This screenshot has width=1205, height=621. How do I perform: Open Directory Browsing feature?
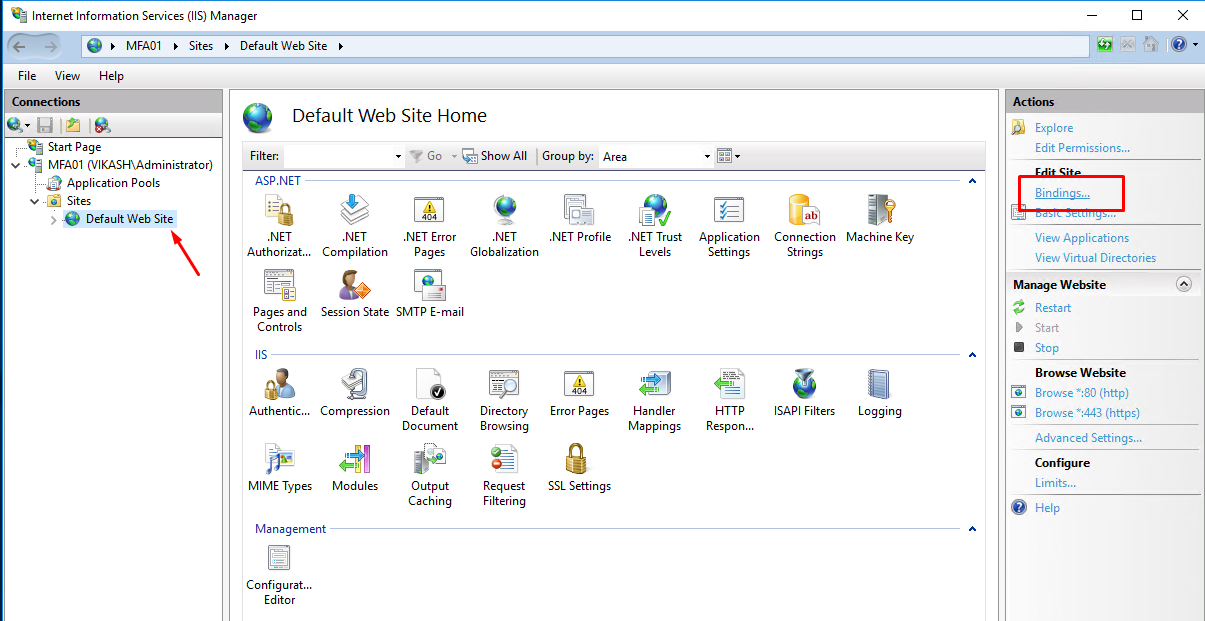(x=504, y=399)
